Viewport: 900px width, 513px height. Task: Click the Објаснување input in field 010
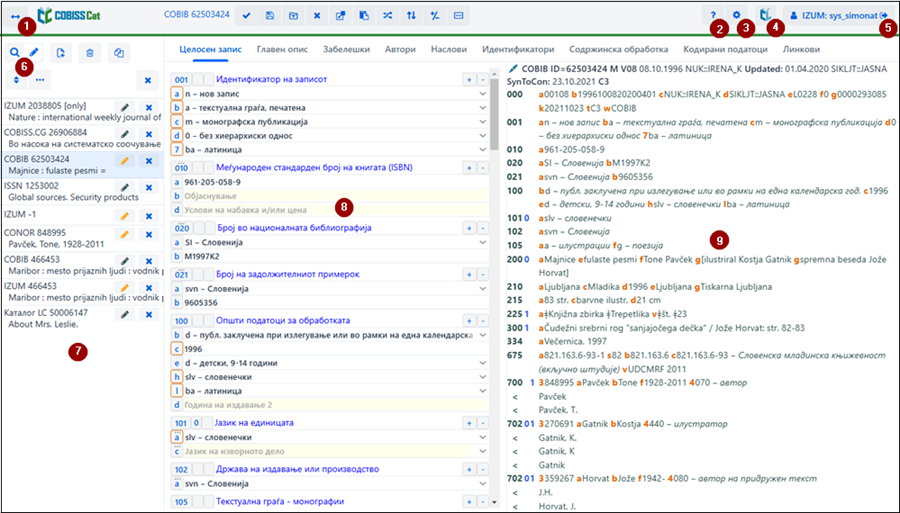336,196
